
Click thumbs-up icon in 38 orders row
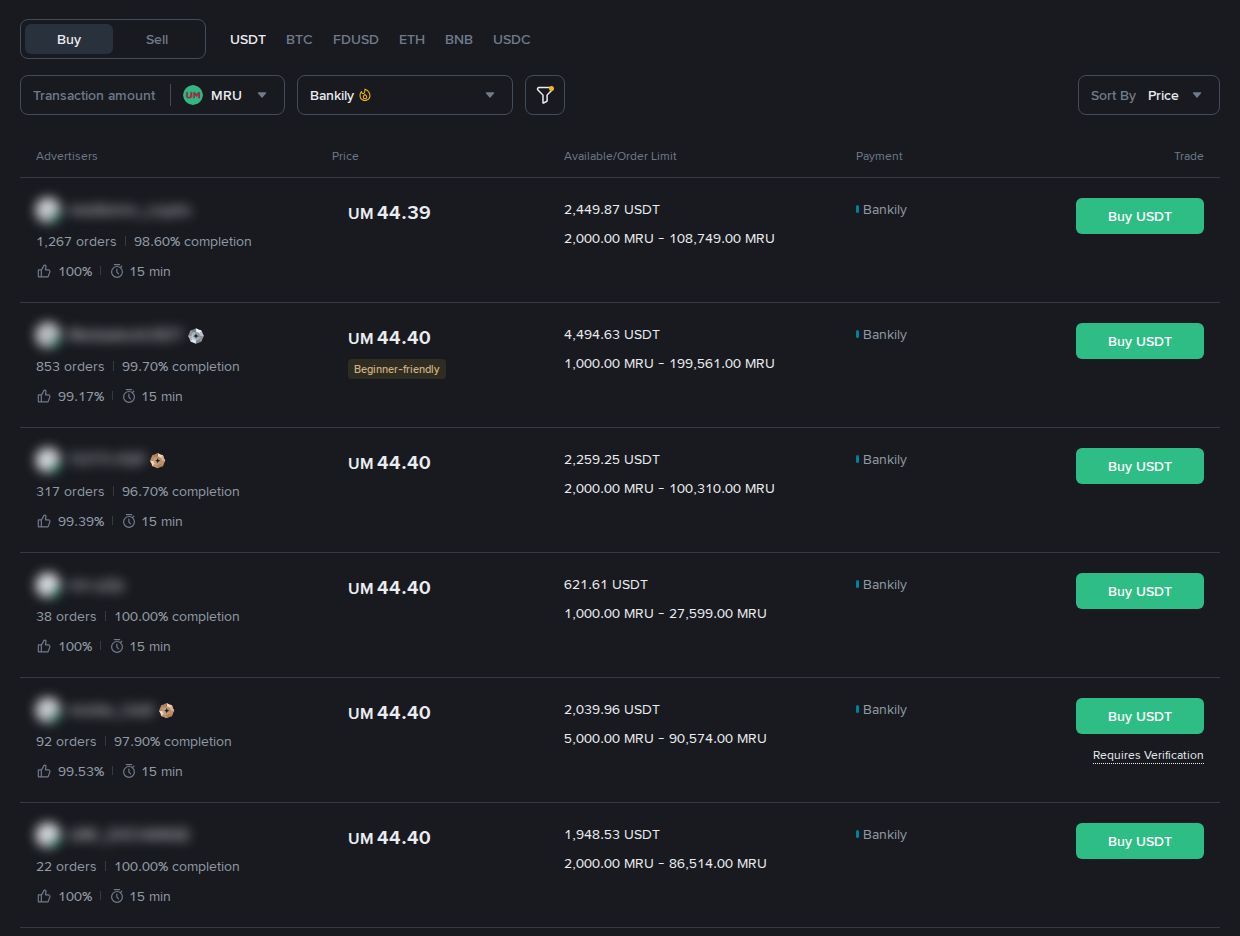pyautogui.click(x=44, y=646)
